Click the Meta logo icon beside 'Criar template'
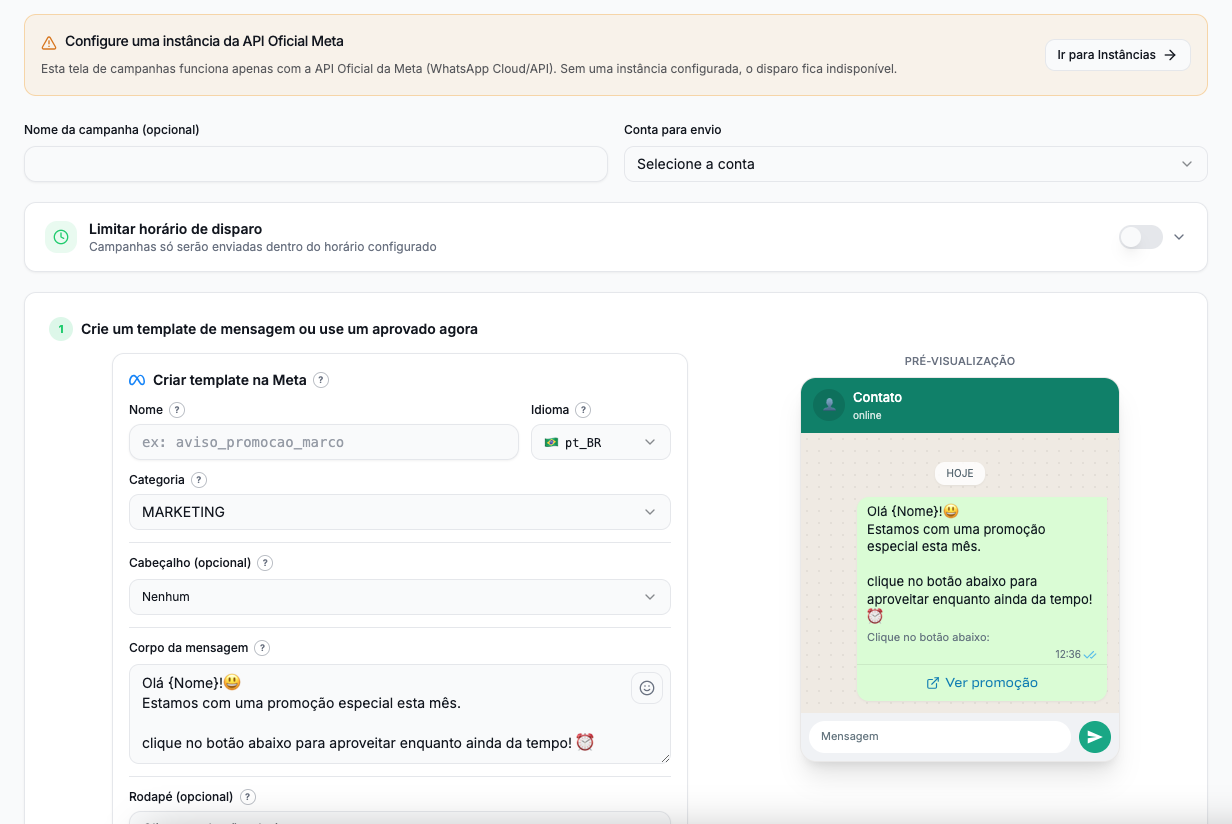This screenshot has height=824, width=1232. [x=137, y=380]
